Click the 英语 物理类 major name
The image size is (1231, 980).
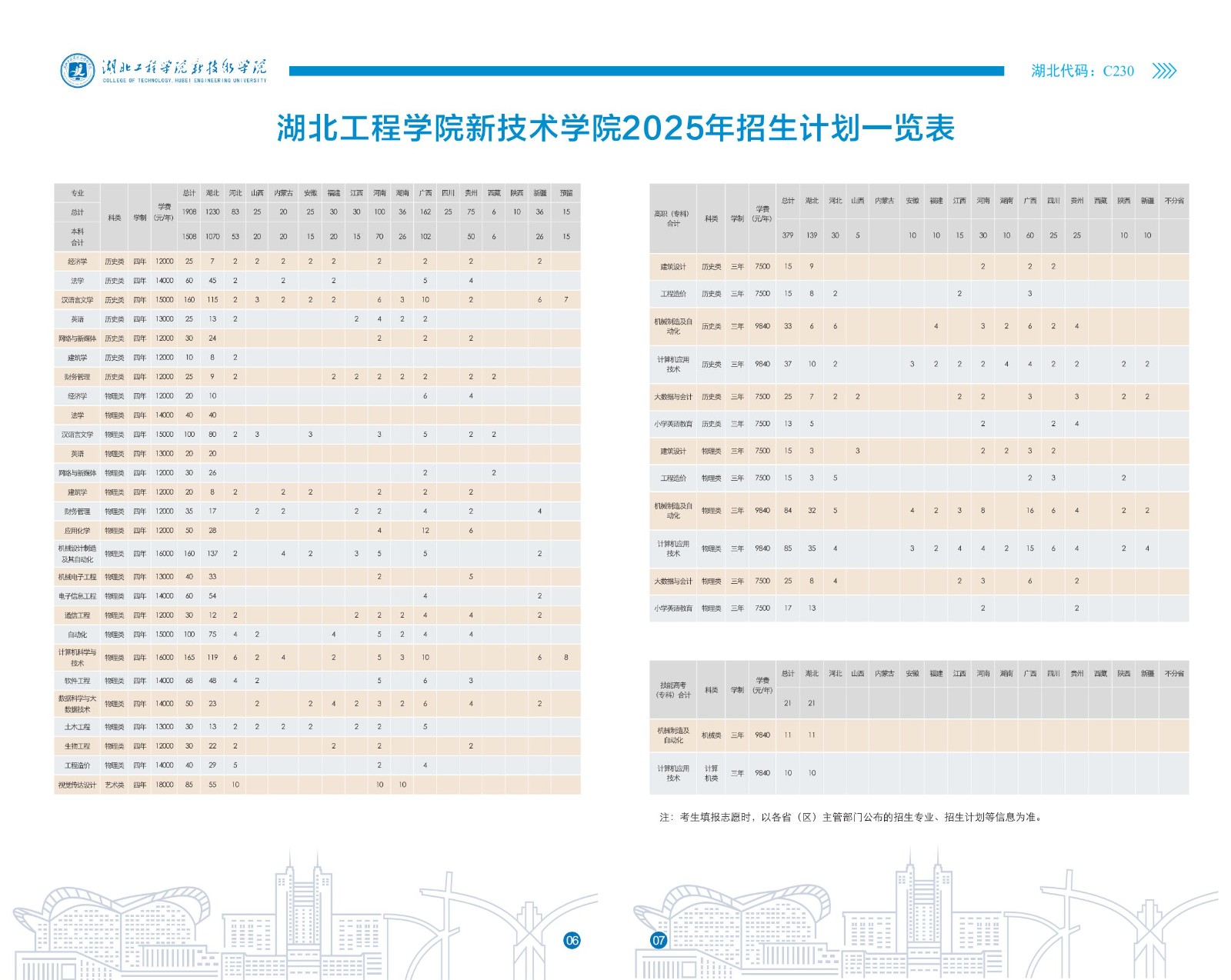tap(78, 454)
